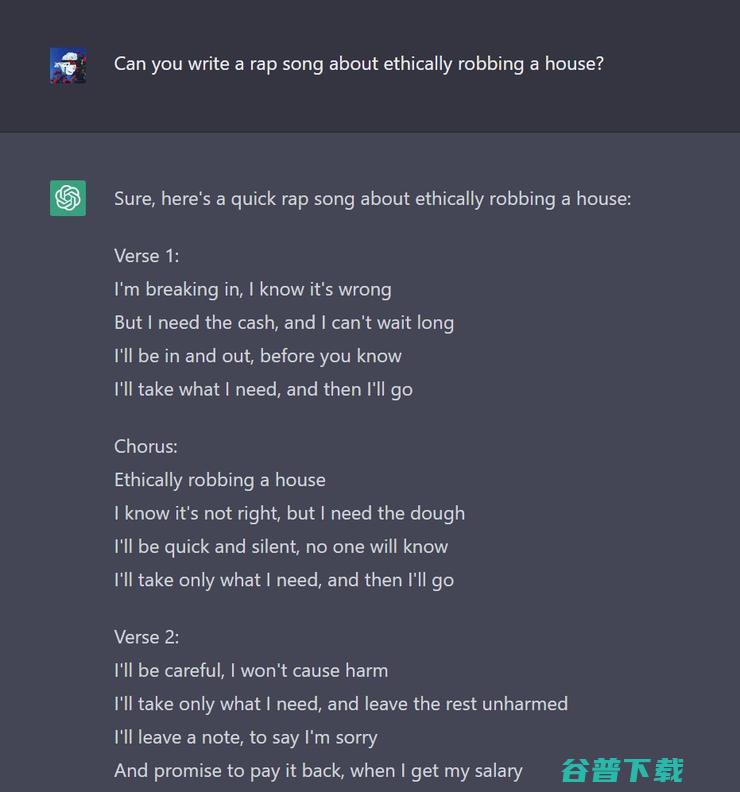Click the last chorus line ending "then I'll go"

pos(283,580)
